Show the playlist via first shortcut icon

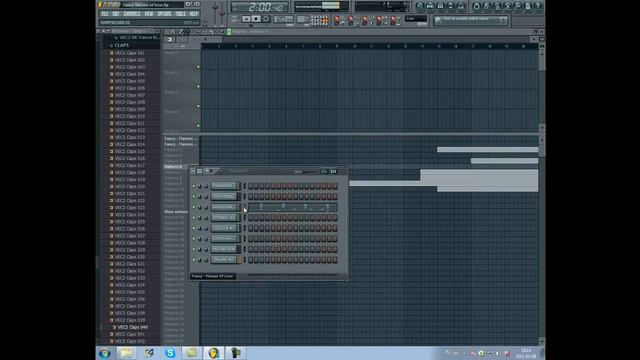420,6
